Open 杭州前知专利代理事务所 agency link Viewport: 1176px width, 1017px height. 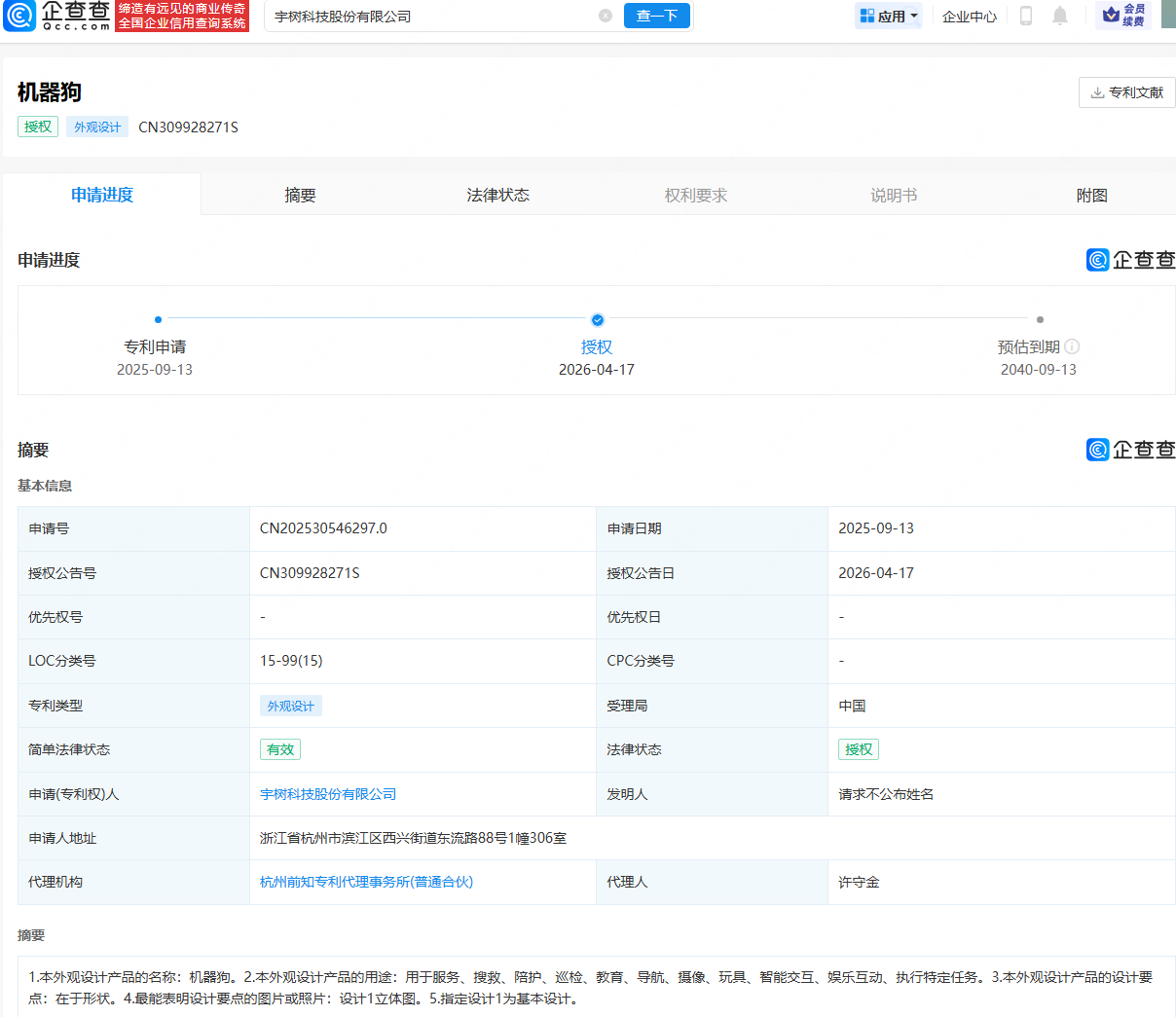pyautogui.click(x=366, y=882)
